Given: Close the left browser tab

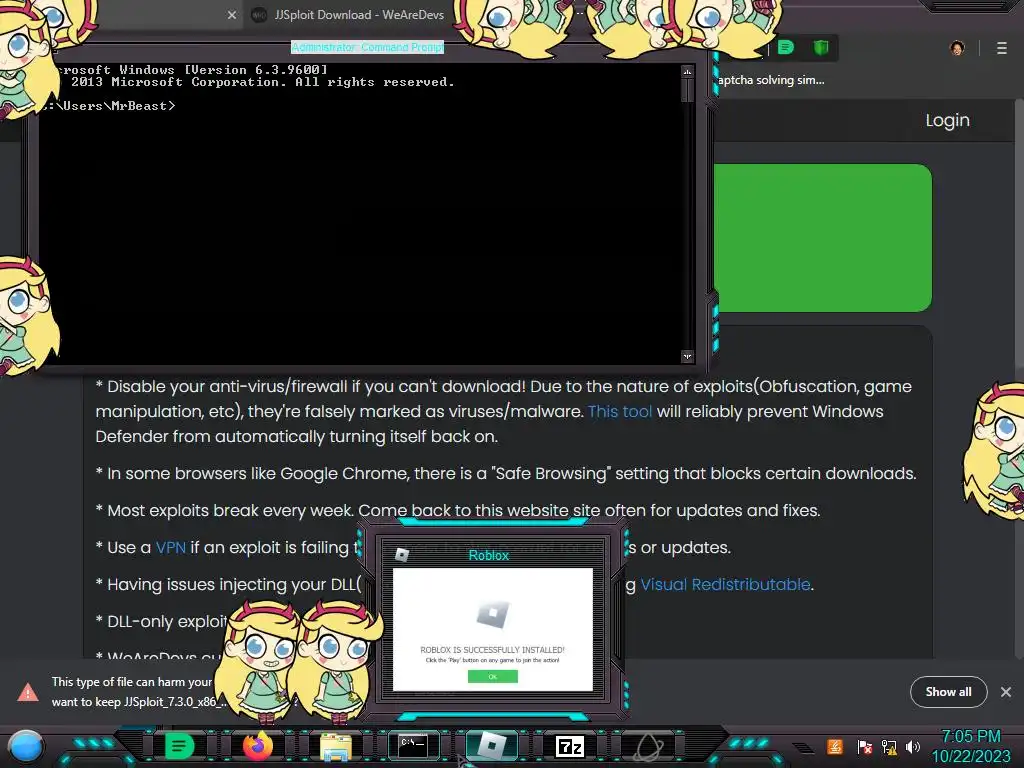Looking at the screenshot, I should 232,15.
